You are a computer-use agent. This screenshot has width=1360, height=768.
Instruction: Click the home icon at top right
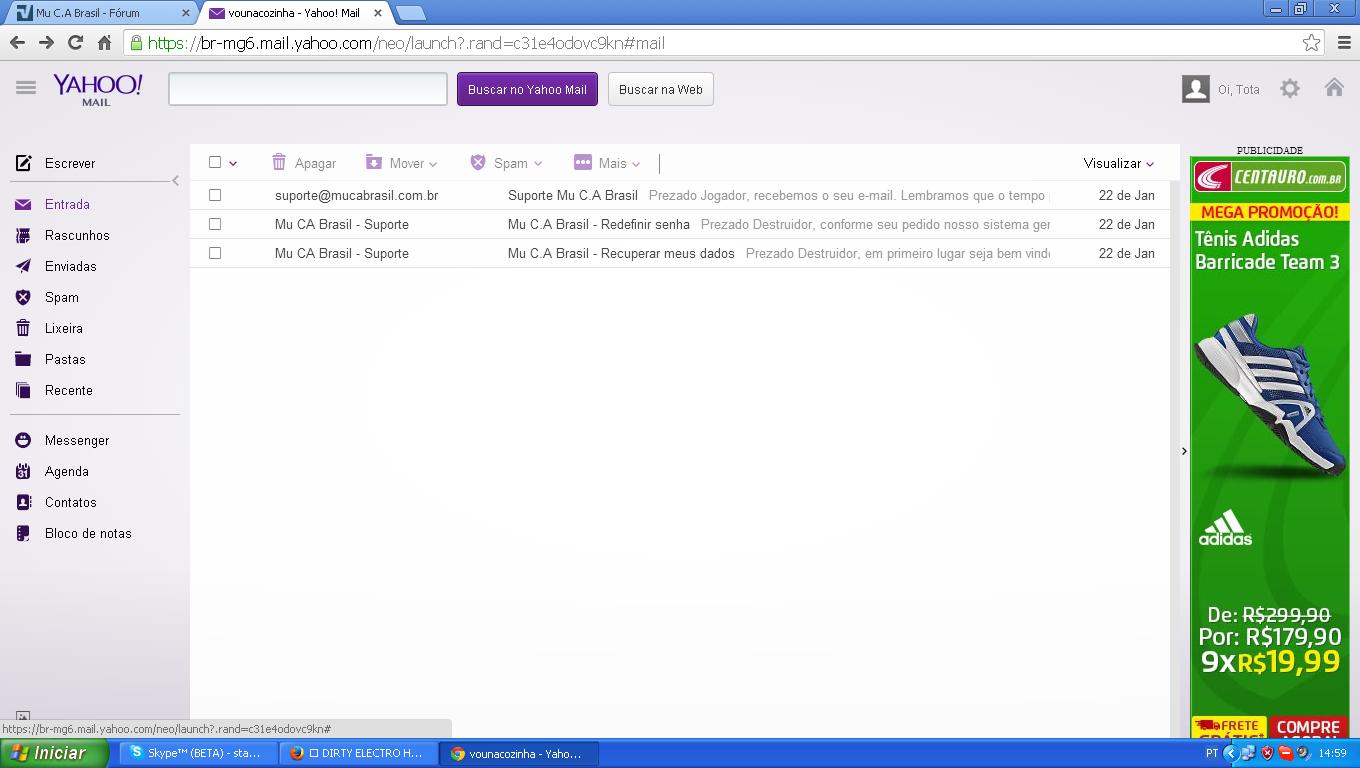tap(1334, 88)
